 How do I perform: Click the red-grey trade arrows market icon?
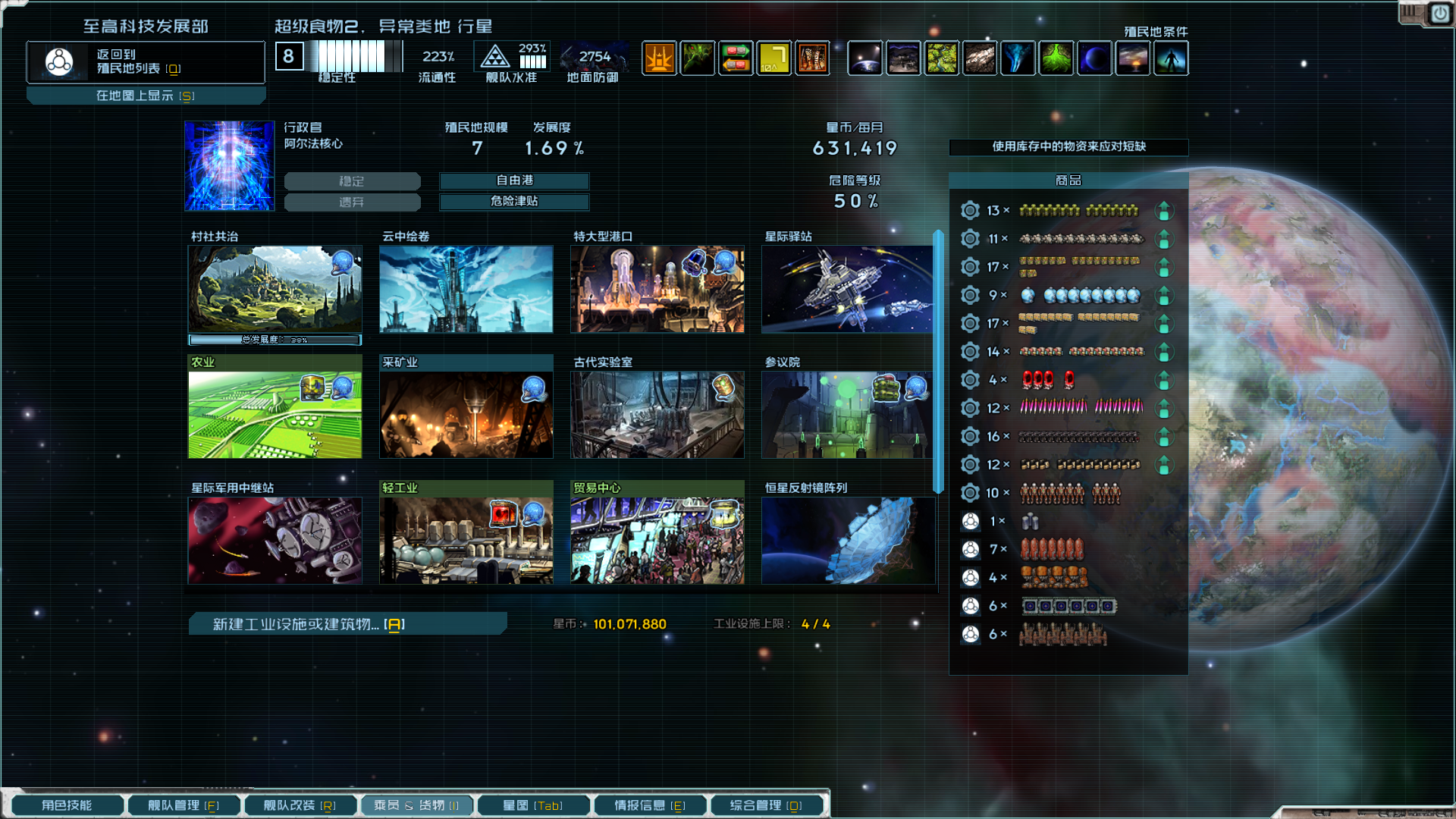coord(736,58)
